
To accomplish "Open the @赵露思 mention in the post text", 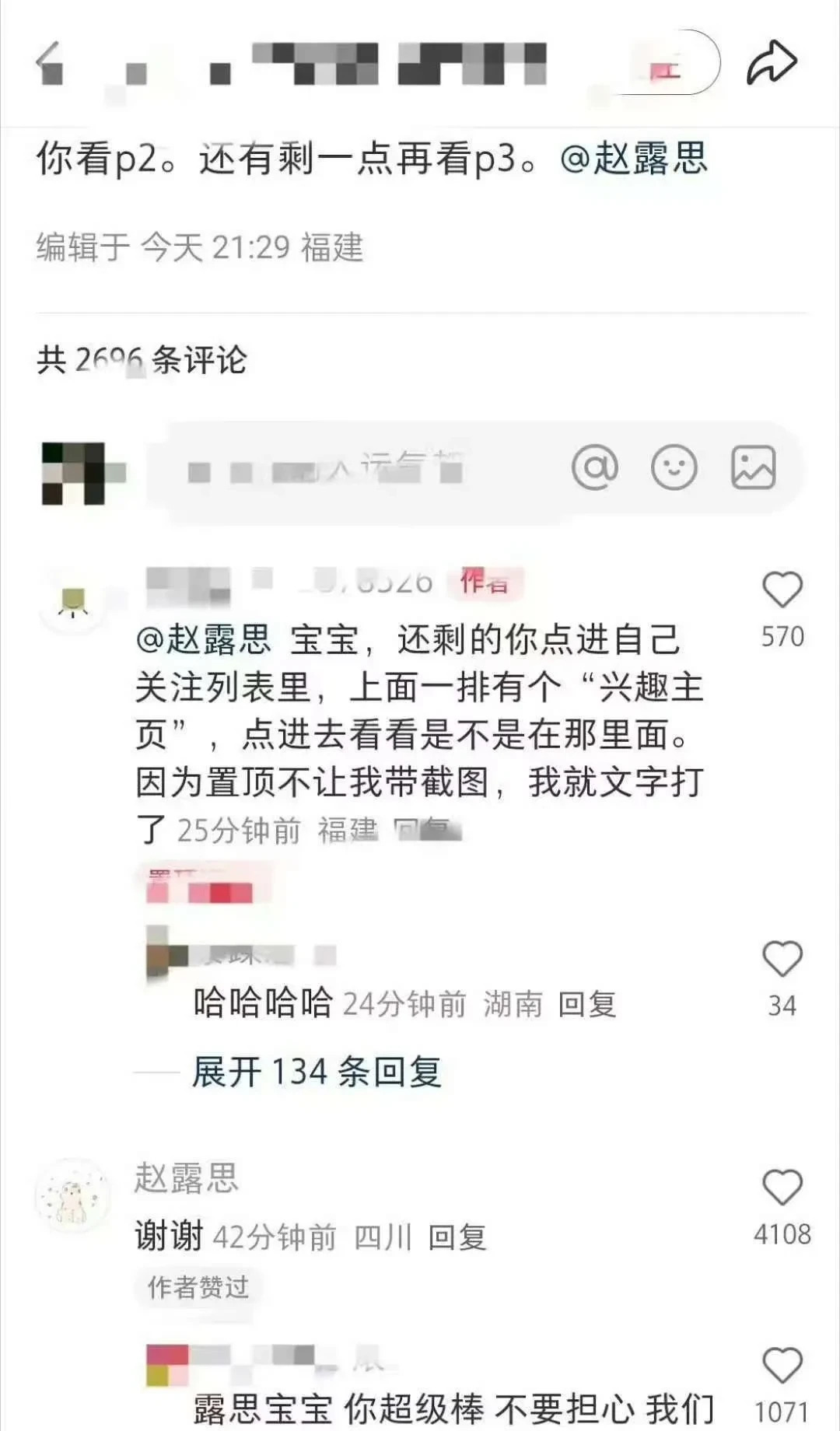I will pyautogui.click(x=634, y=159).
